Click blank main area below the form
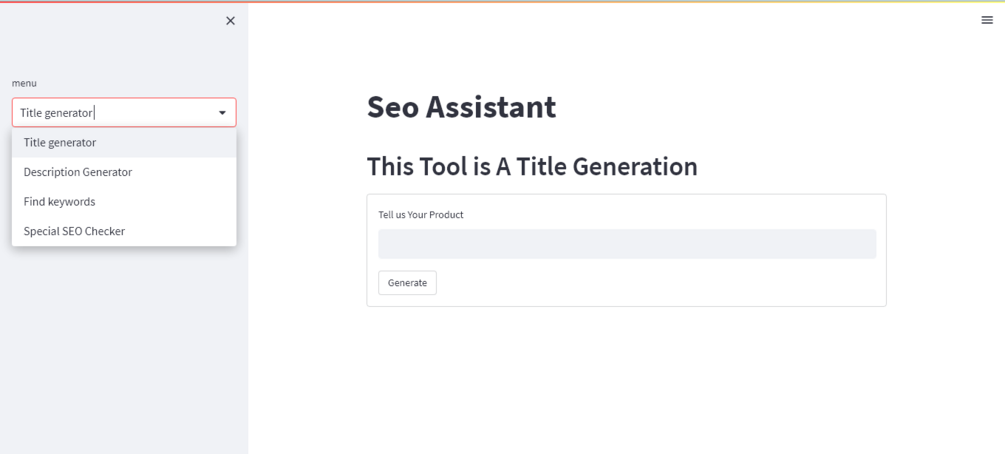The height and width of the screenshot is (454, 1005). [x=626, y=380]
